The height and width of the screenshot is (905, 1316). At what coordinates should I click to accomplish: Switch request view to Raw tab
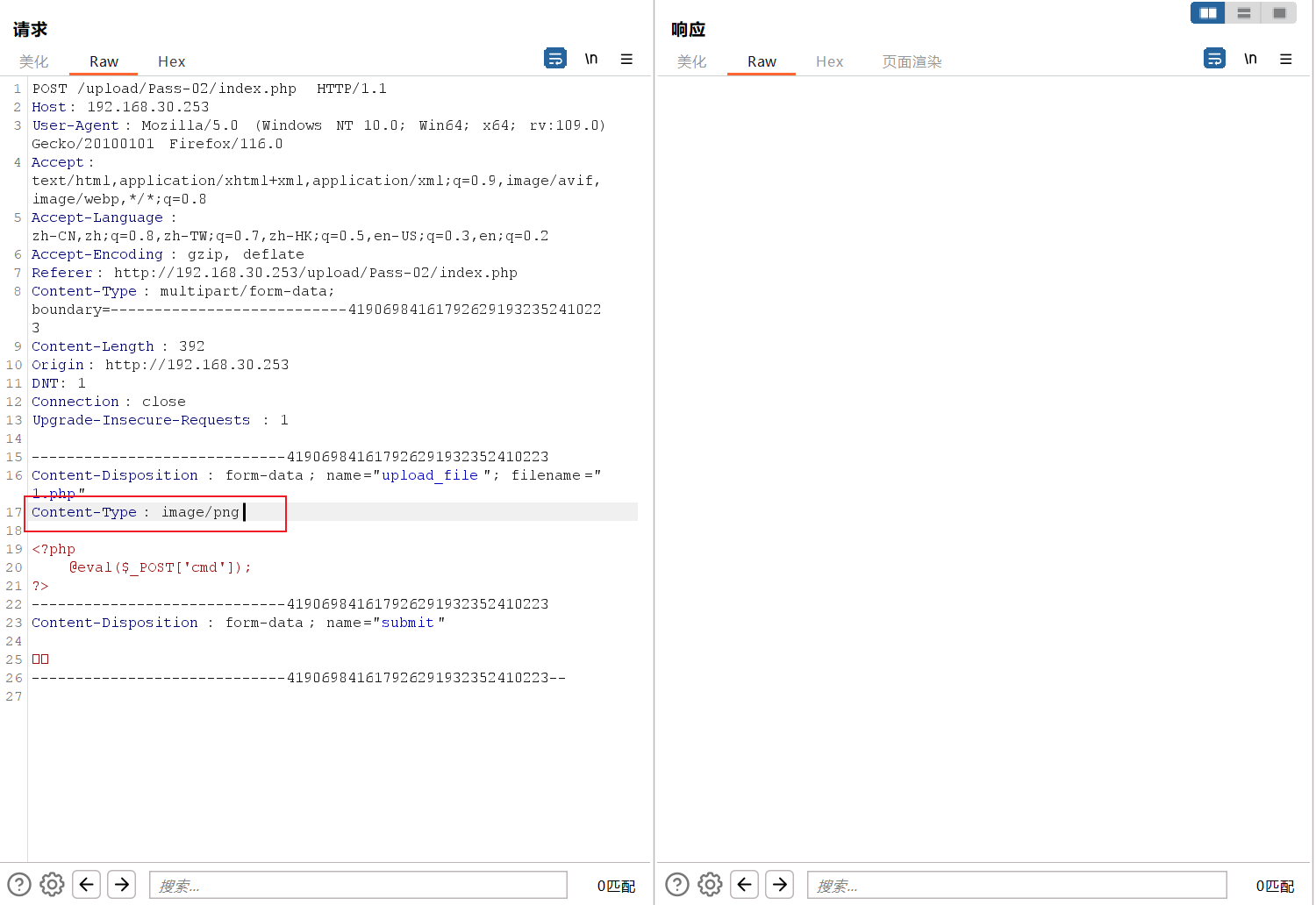pos(104,61)
